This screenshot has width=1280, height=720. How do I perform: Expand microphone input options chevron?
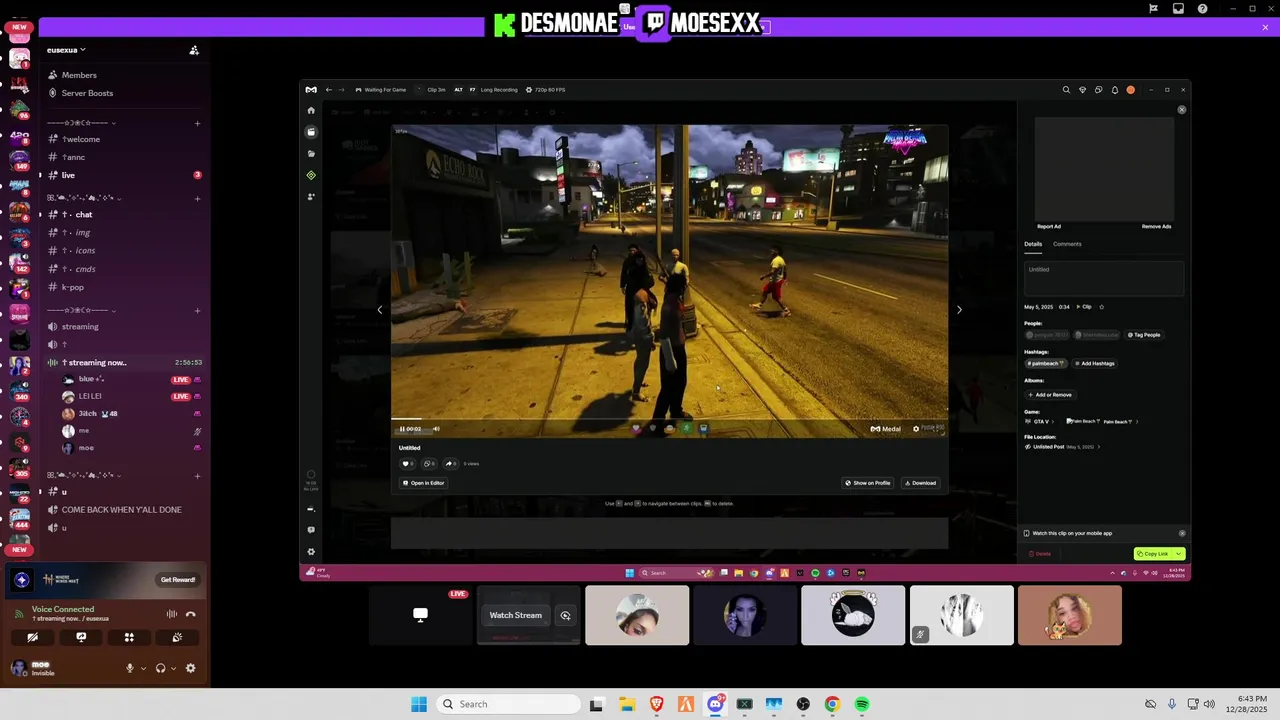143,668
